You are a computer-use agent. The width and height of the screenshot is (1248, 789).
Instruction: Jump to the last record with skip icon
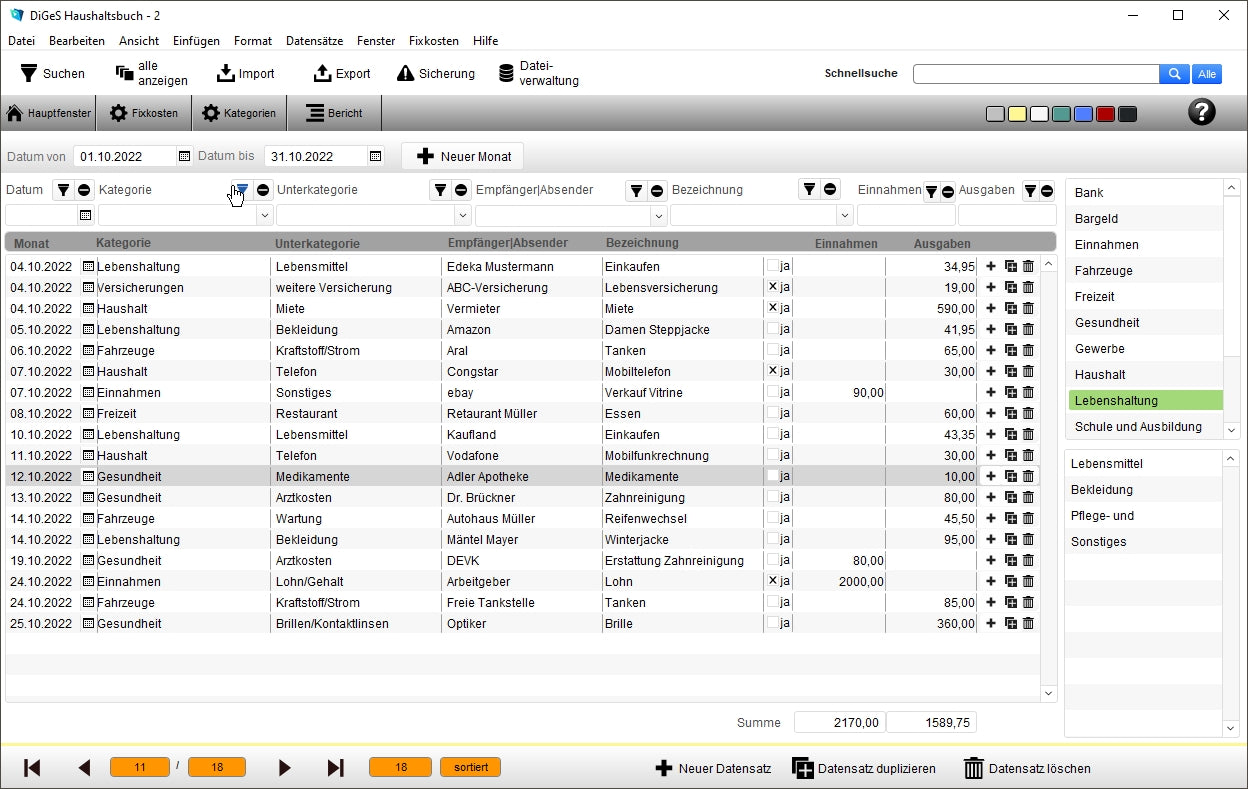click(x=336, y=768)
